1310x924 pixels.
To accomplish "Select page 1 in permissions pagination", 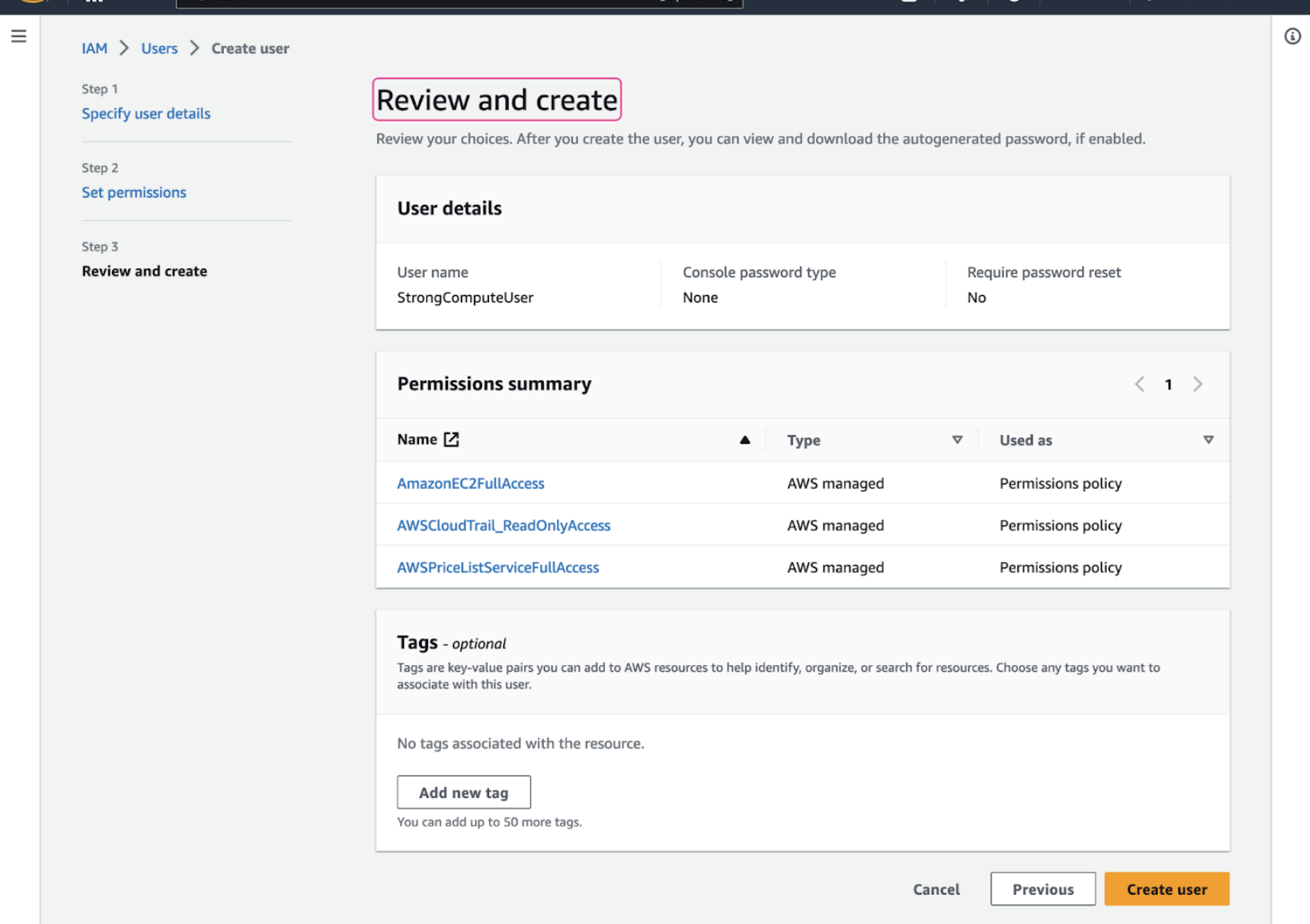I will coord(1168,384).
